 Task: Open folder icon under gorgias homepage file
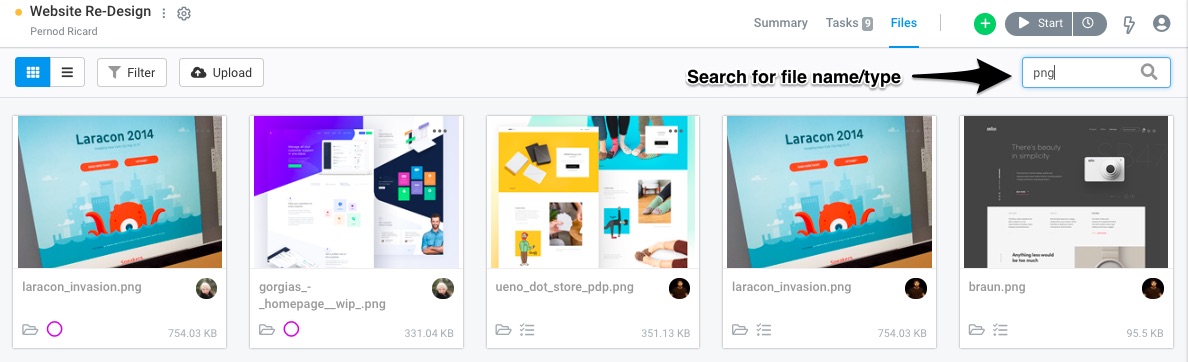[267, 329]
